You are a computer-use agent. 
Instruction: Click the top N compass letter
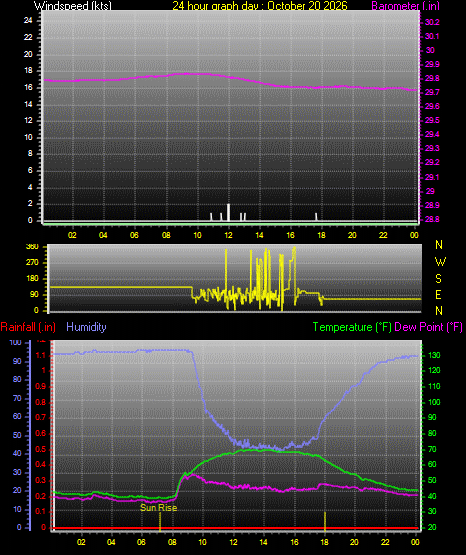click(439, 245)
